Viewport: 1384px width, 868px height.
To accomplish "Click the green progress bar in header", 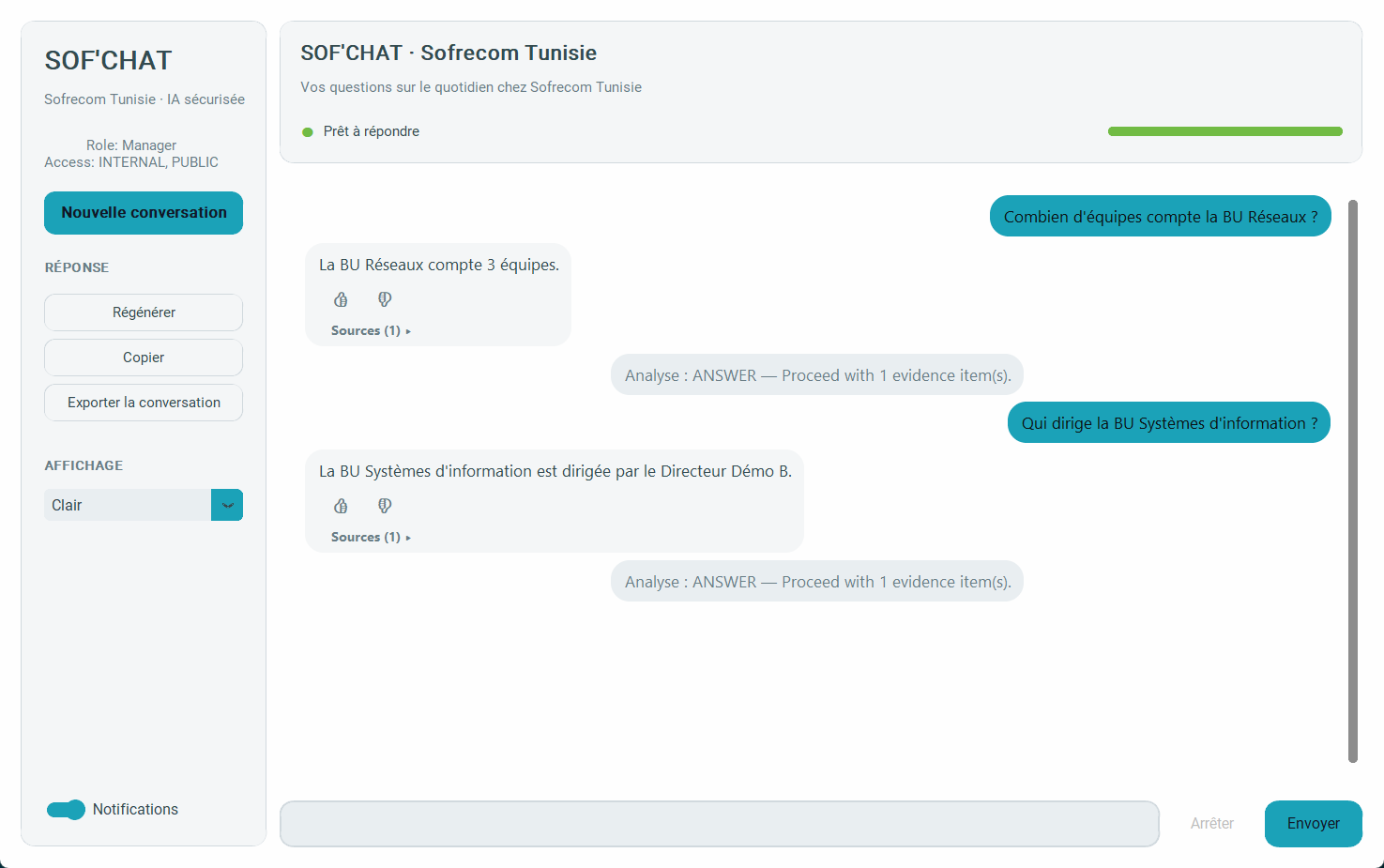I will 1225,131.
